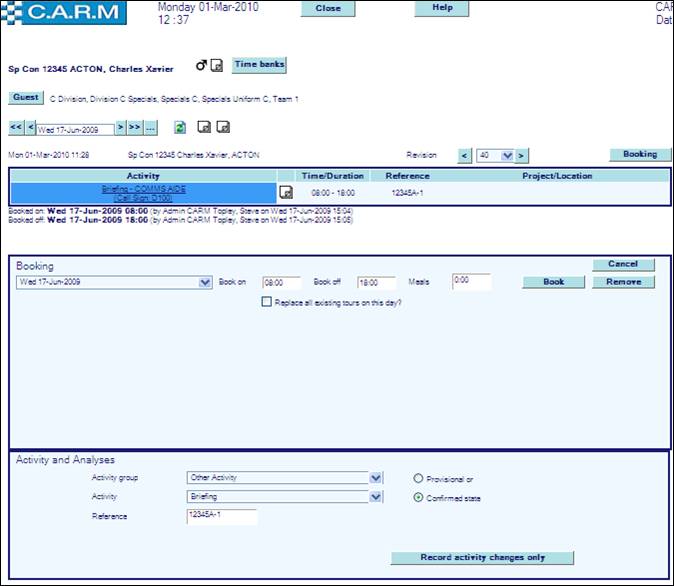Open the note icon beside the officer name
The width and height of the screenshot is (674, 586).
[217, 66]
